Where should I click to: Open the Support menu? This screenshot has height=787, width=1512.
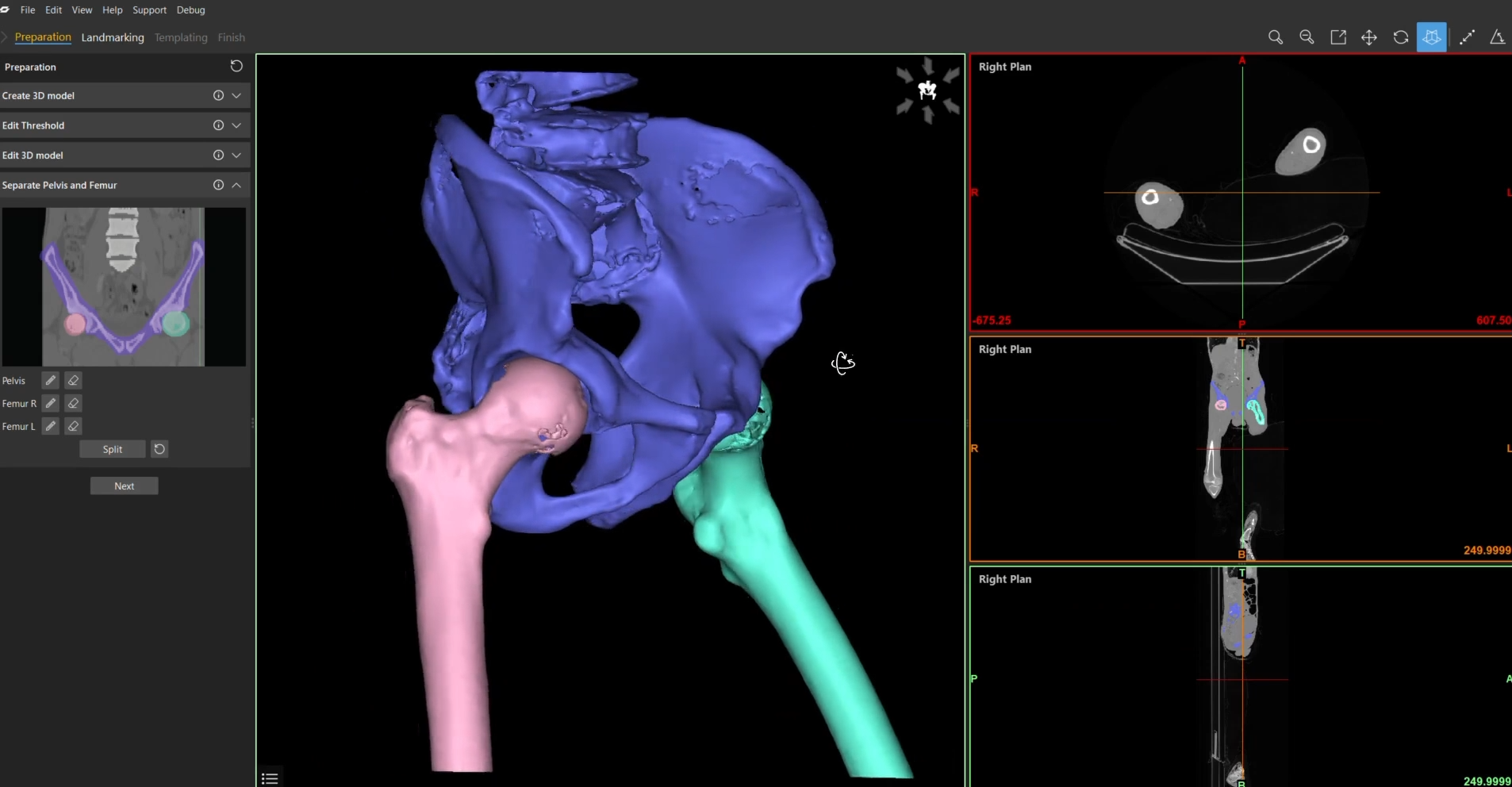coord(149,10)
